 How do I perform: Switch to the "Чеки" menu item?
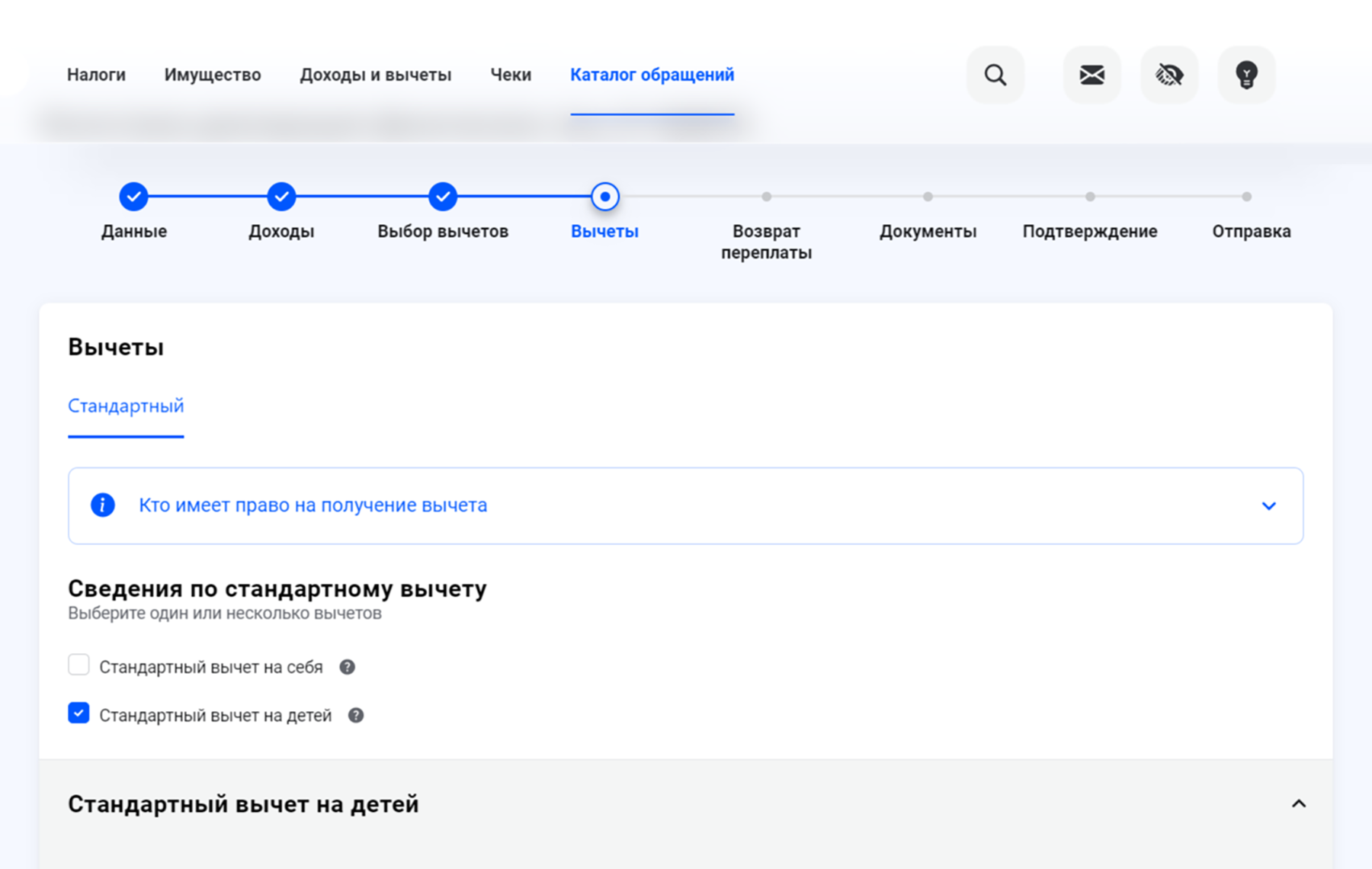(x=511, y=75)
